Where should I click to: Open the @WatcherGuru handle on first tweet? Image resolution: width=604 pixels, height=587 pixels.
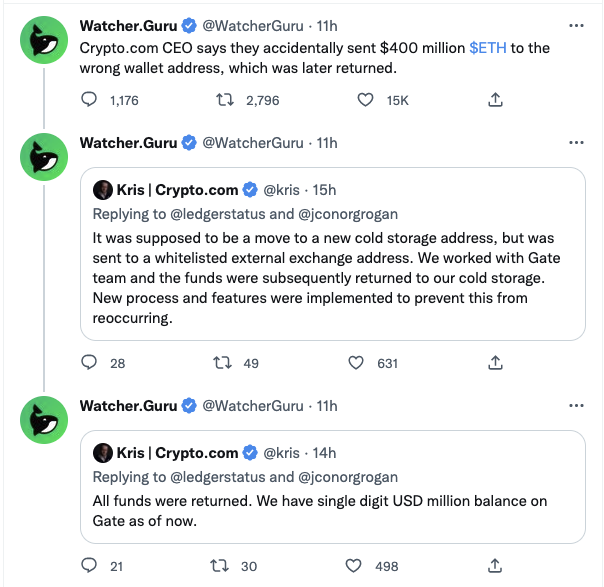pos(253,25)
